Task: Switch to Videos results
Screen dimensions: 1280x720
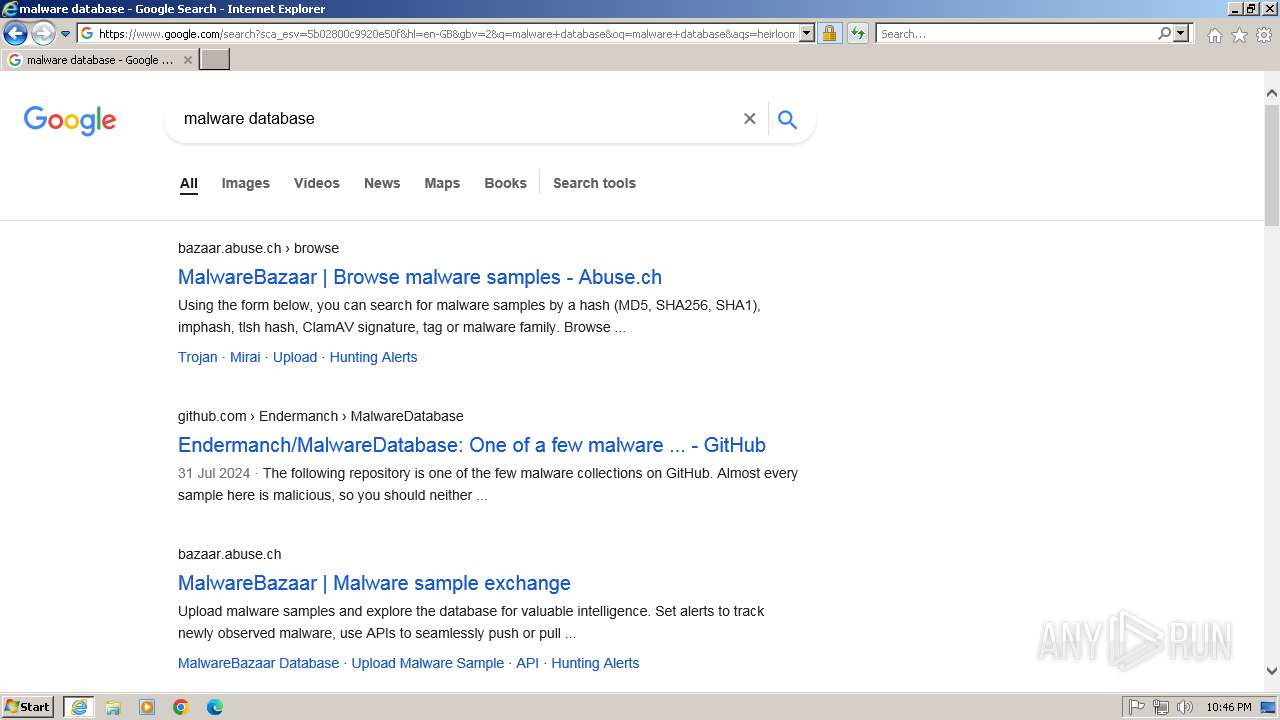Action: click(317, 183)
